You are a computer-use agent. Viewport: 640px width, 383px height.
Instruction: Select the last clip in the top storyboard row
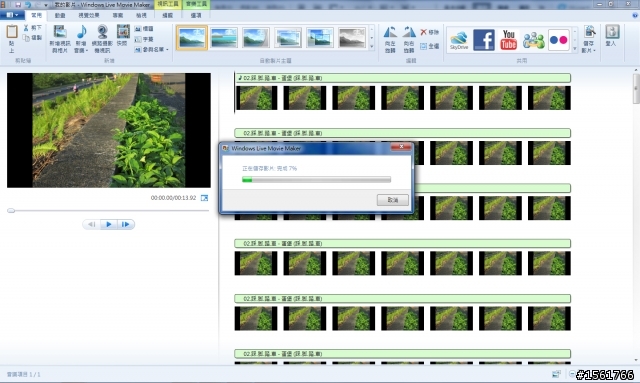pos(549,98)
